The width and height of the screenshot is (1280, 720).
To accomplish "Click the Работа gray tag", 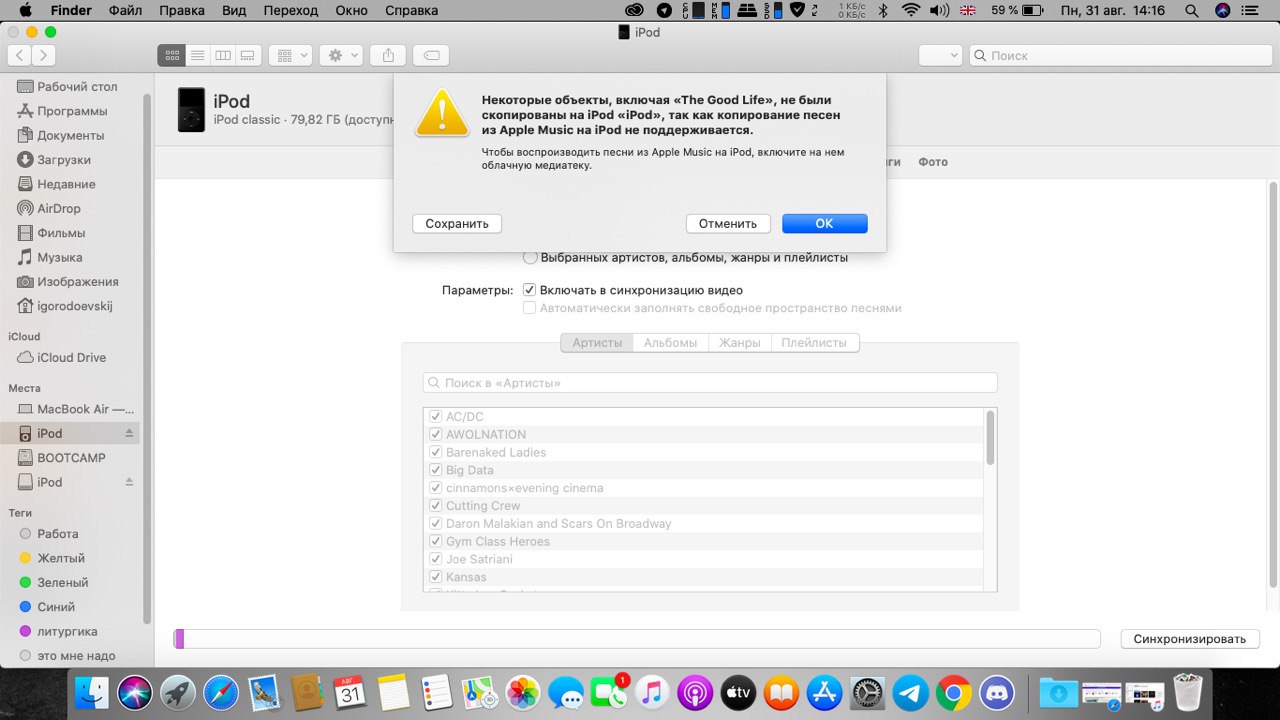I will coord(57,534).
